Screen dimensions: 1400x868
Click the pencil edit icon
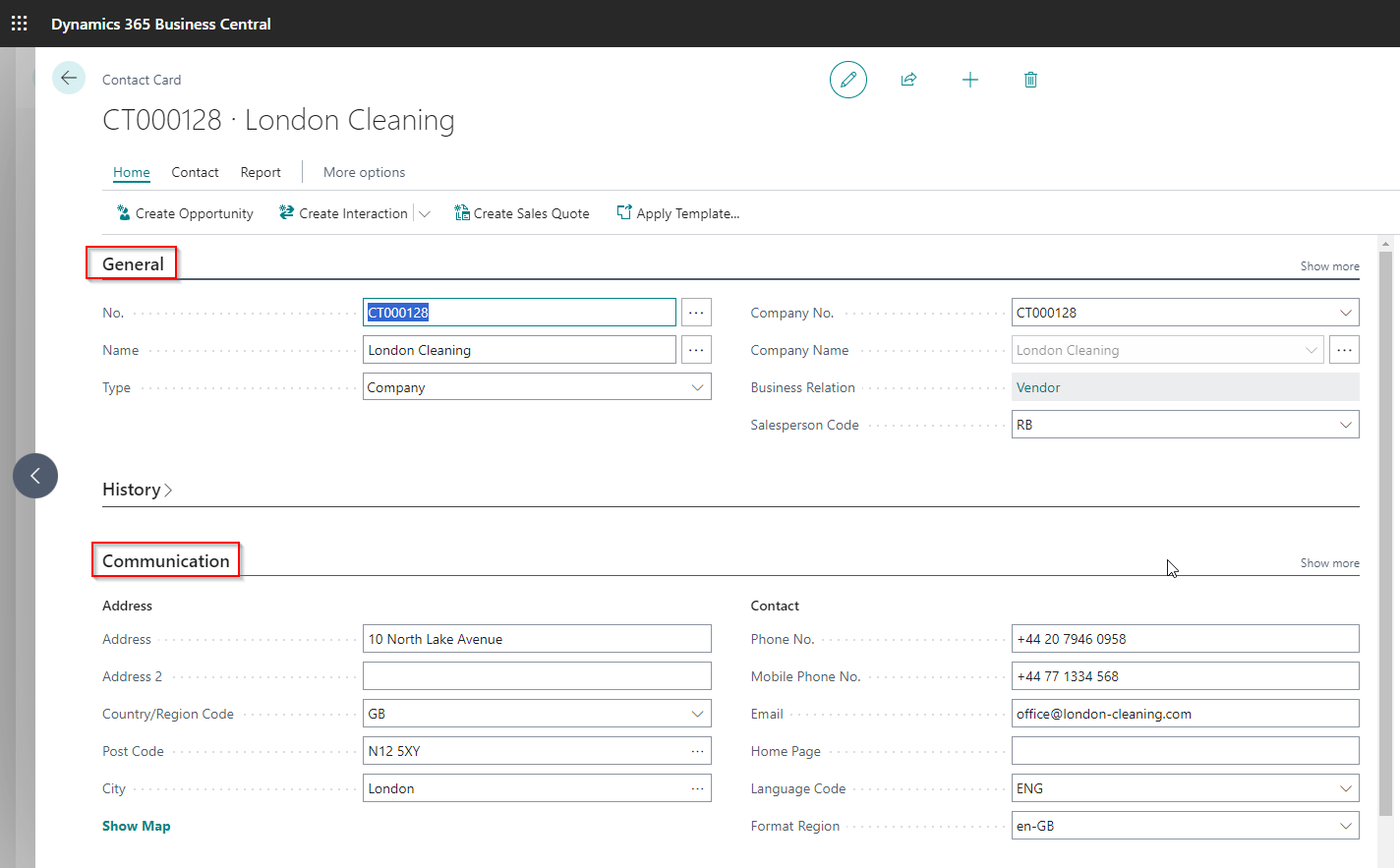(848, 80)
